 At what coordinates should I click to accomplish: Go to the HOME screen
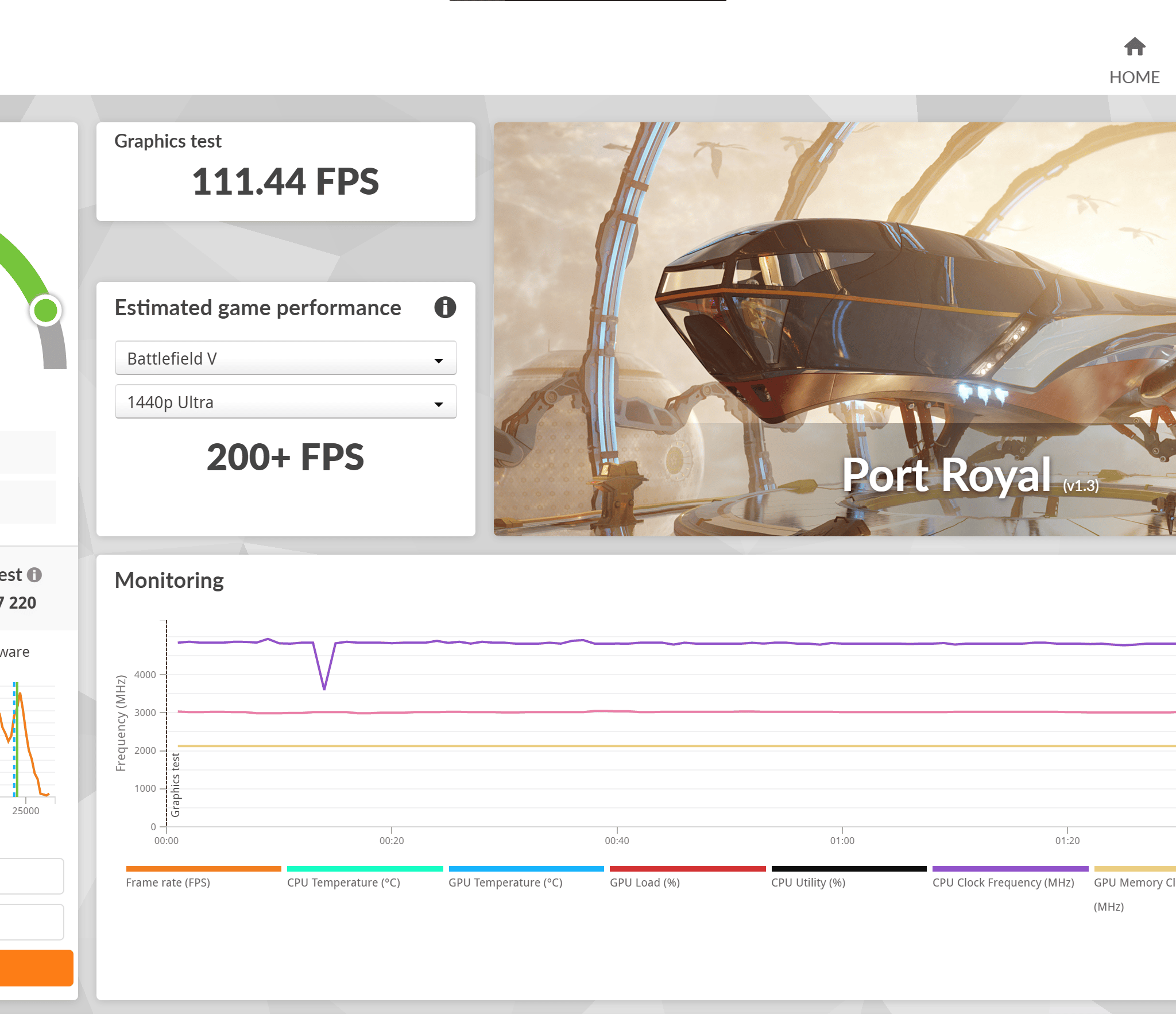pos(1134,61)
